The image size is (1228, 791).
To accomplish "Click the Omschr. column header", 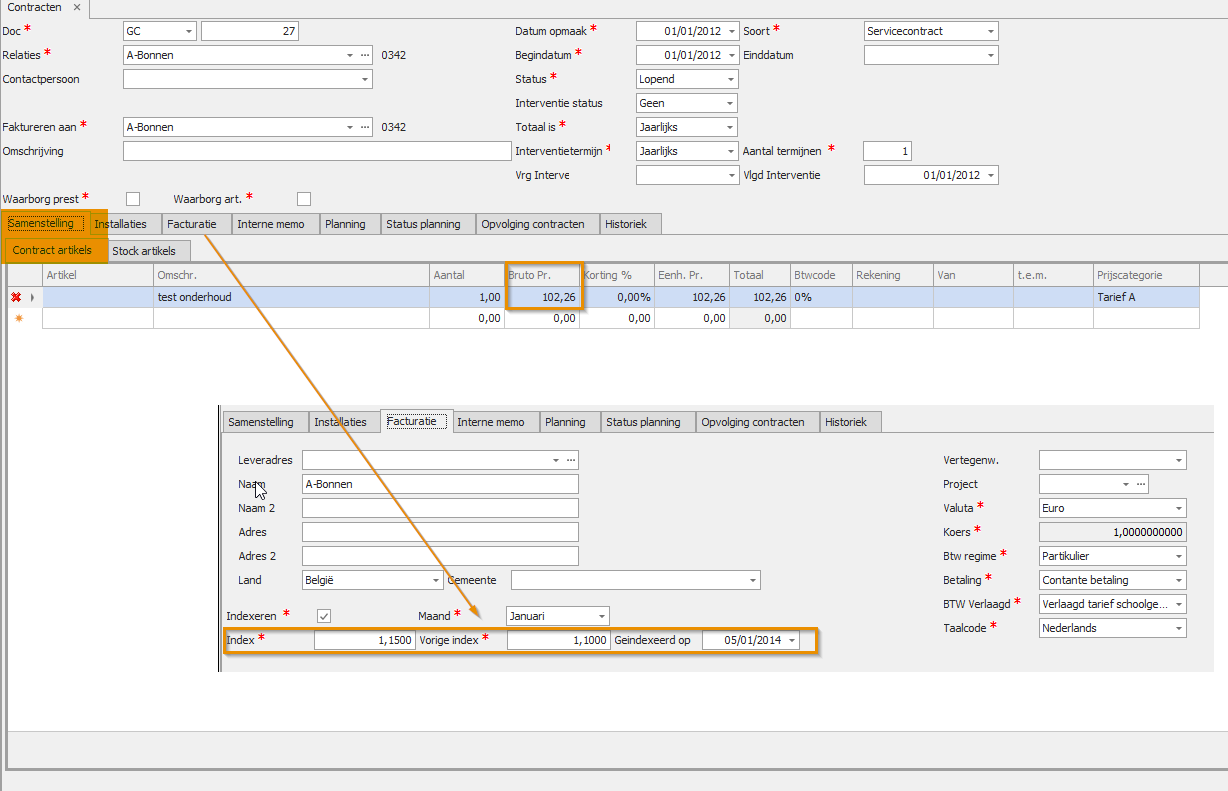I will pos(291,275).
